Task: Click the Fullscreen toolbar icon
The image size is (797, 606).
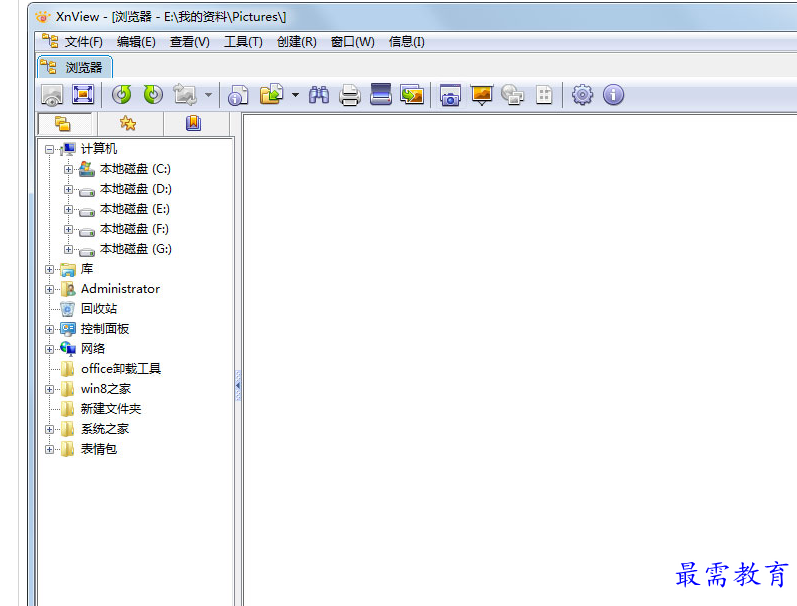Action: 83,95
